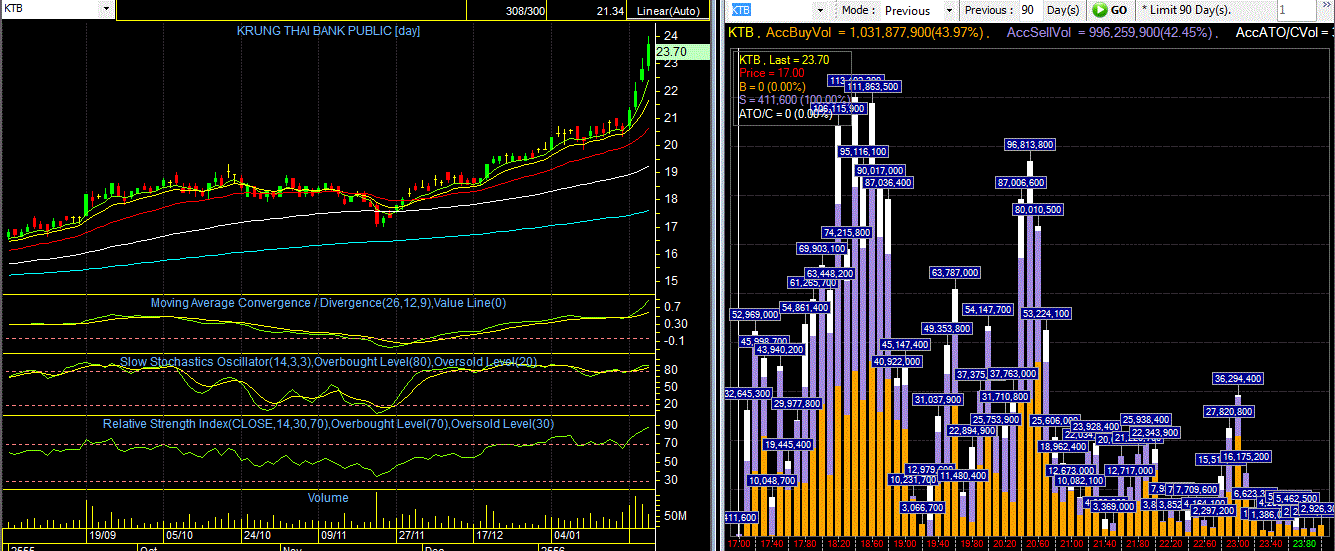The image size is (1335, 551).
Task: Click the 87,006,600 volume bar label
Action: click(x=1021, y=183)
